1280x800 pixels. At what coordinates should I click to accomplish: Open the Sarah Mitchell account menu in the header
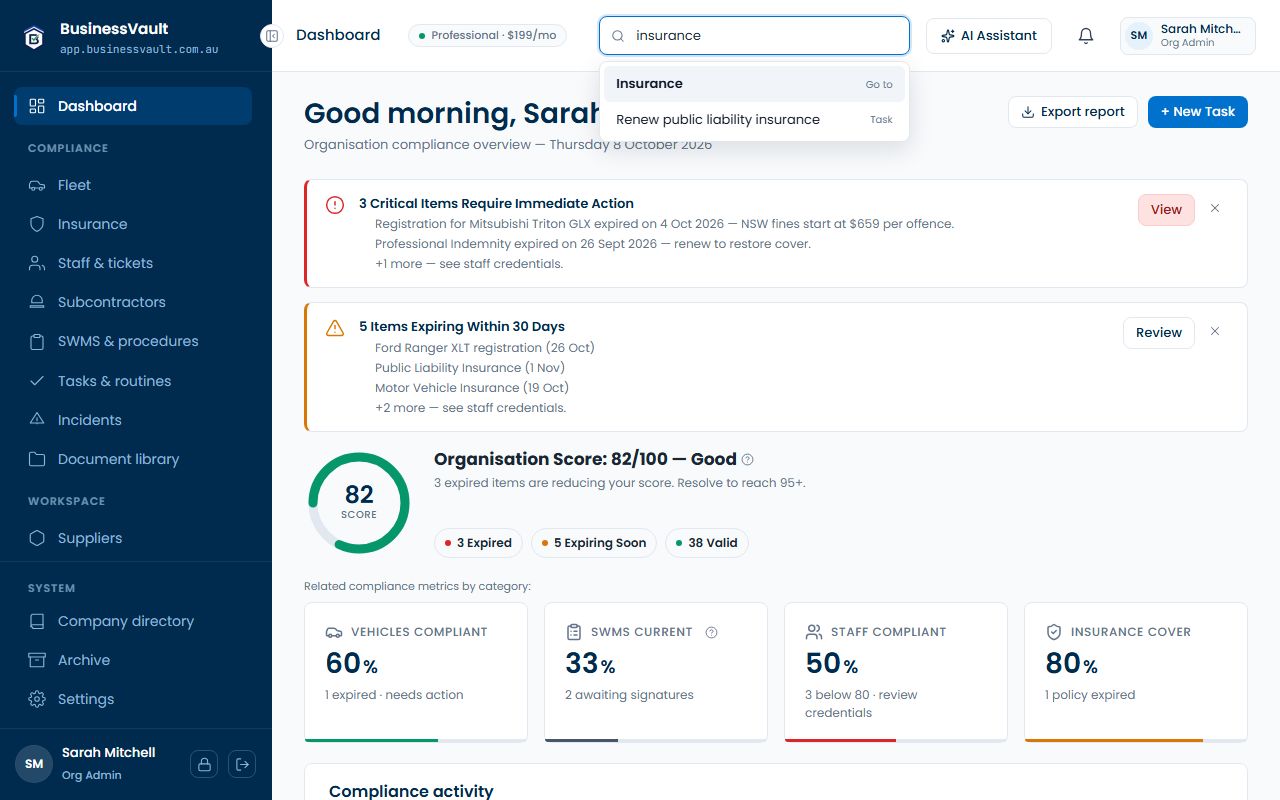1188,36
